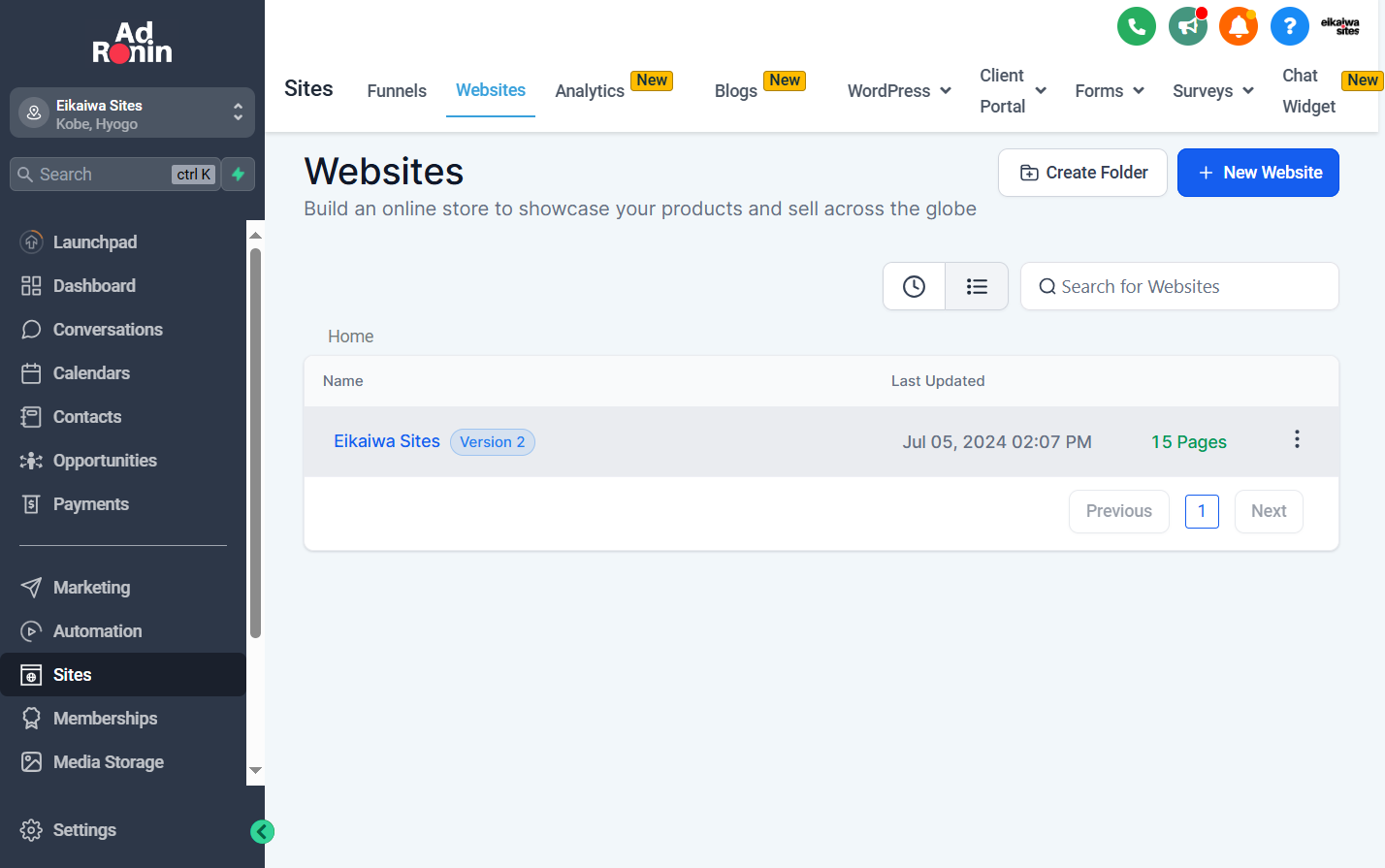This screenshot has width=1385, height=868.
Task: Collapse the sidebar with the green arrow
Action: [x=262, y=831]
